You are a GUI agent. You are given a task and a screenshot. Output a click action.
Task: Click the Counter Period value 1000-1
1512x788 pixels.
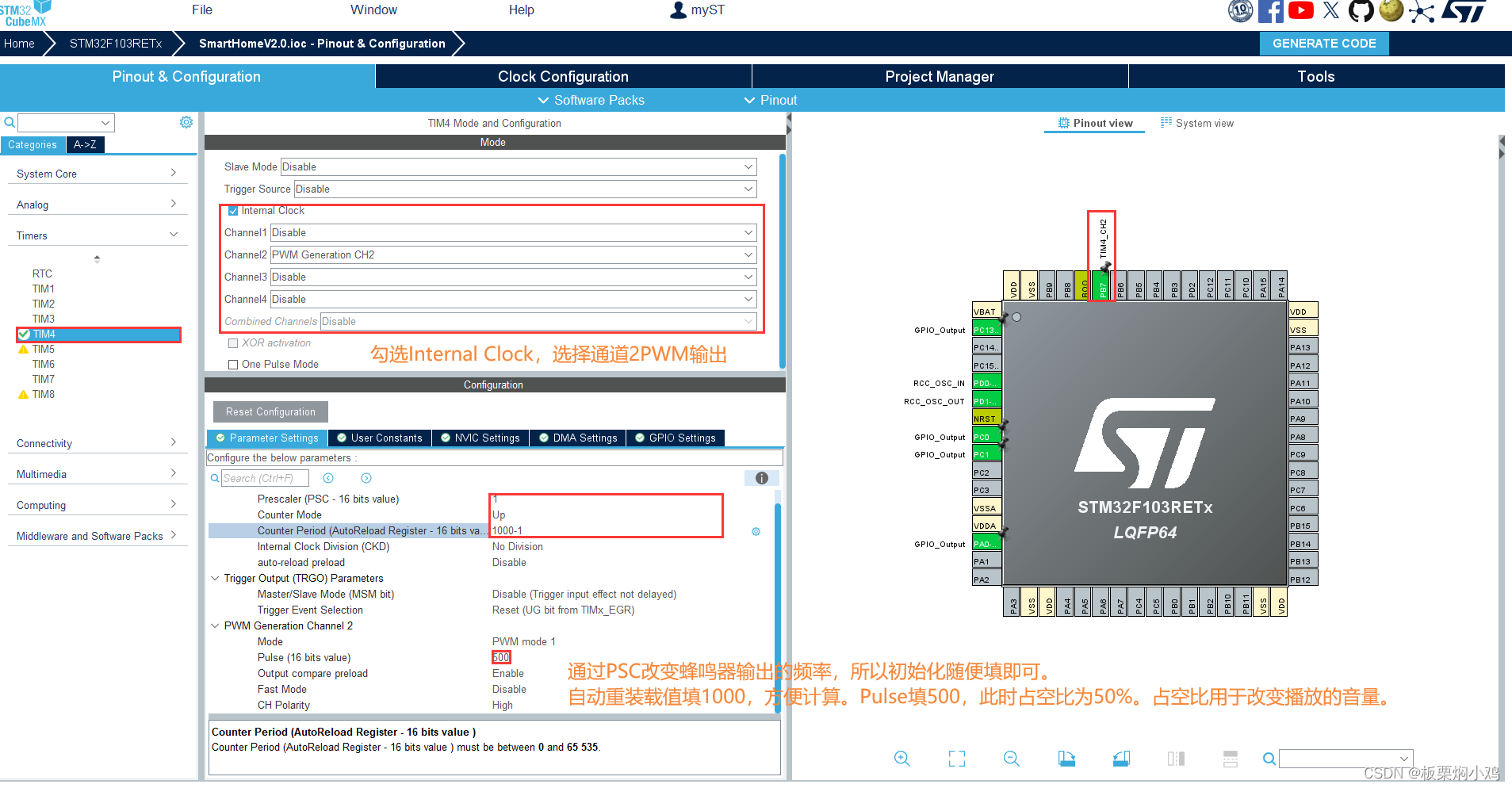pyautogui.click(x=507, y=531)
